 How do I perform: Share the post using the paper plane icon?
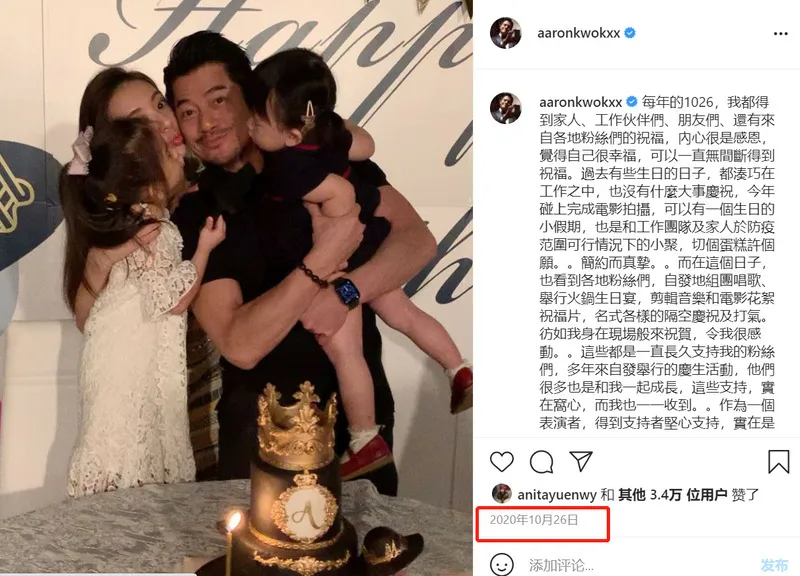point(581,461)
